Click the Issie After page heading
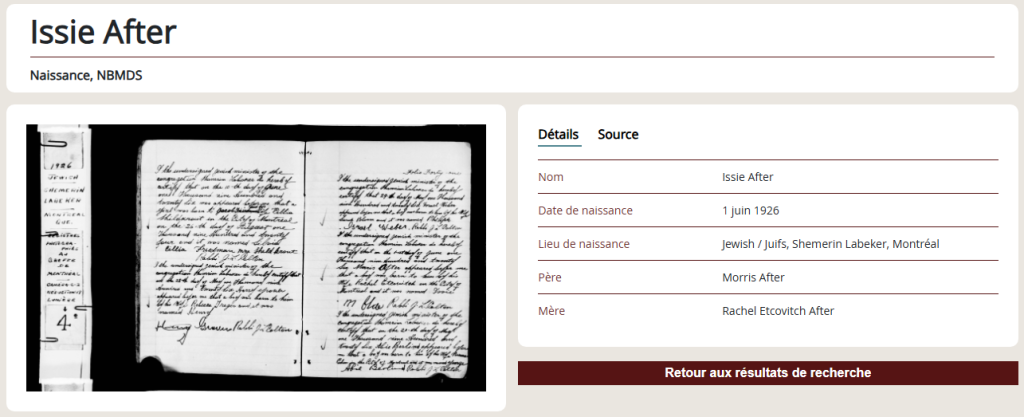This screenshot has height=417, width=1024. pos(103,31)
